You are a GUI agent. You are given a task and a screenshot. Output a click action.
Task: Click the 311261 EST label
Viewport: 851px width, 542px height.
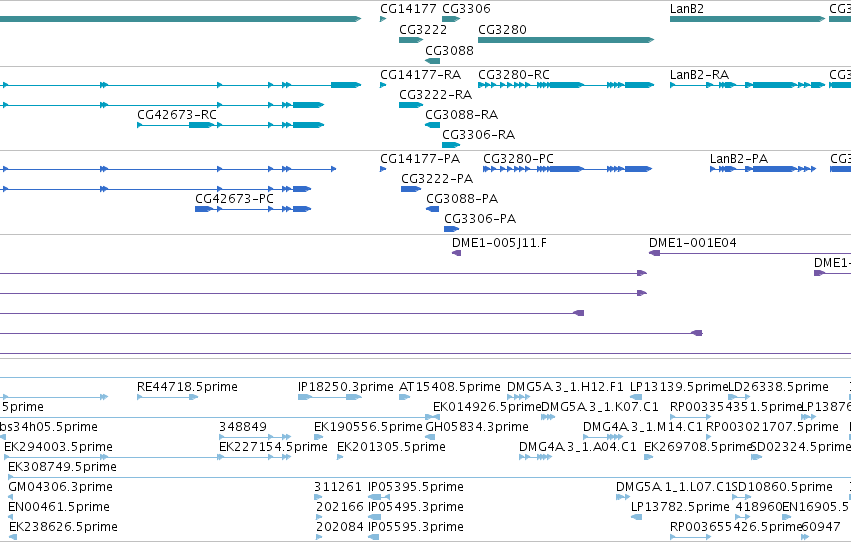click(x=338, y=487)
